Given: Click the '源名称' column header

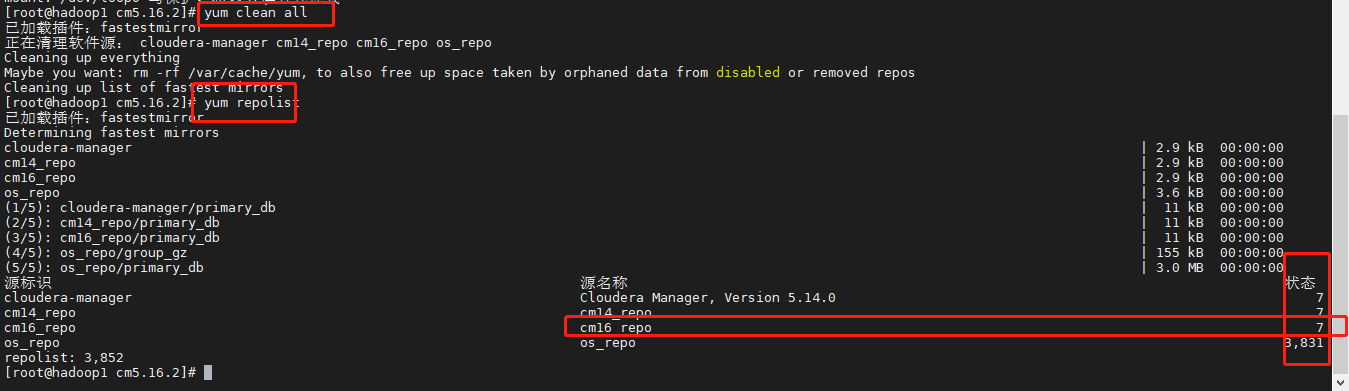Looking at the screenshot, I should (604, 283).
